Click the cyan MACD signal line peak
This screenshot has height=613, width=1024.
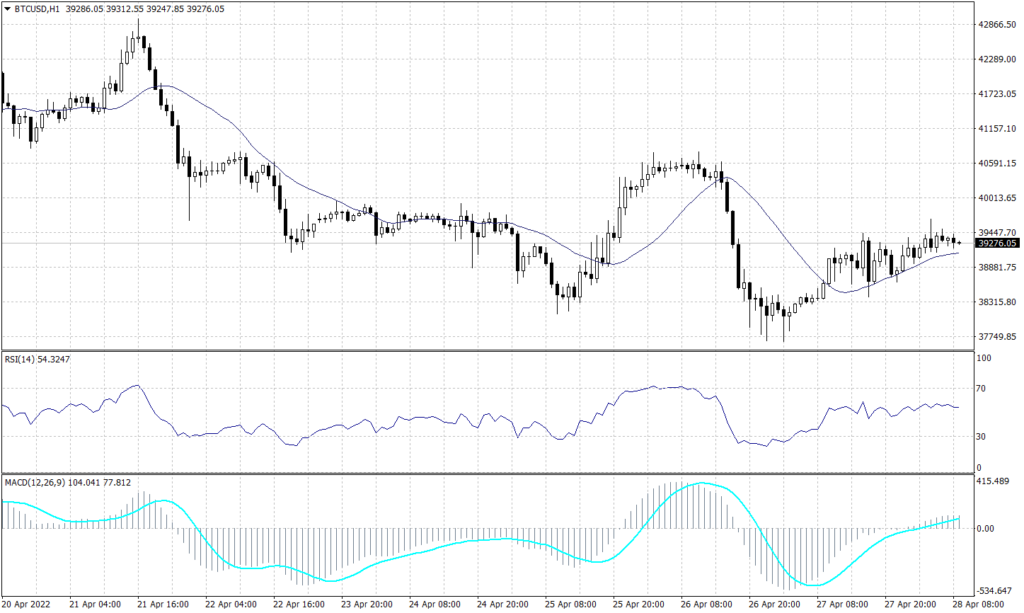pos(701,484)
